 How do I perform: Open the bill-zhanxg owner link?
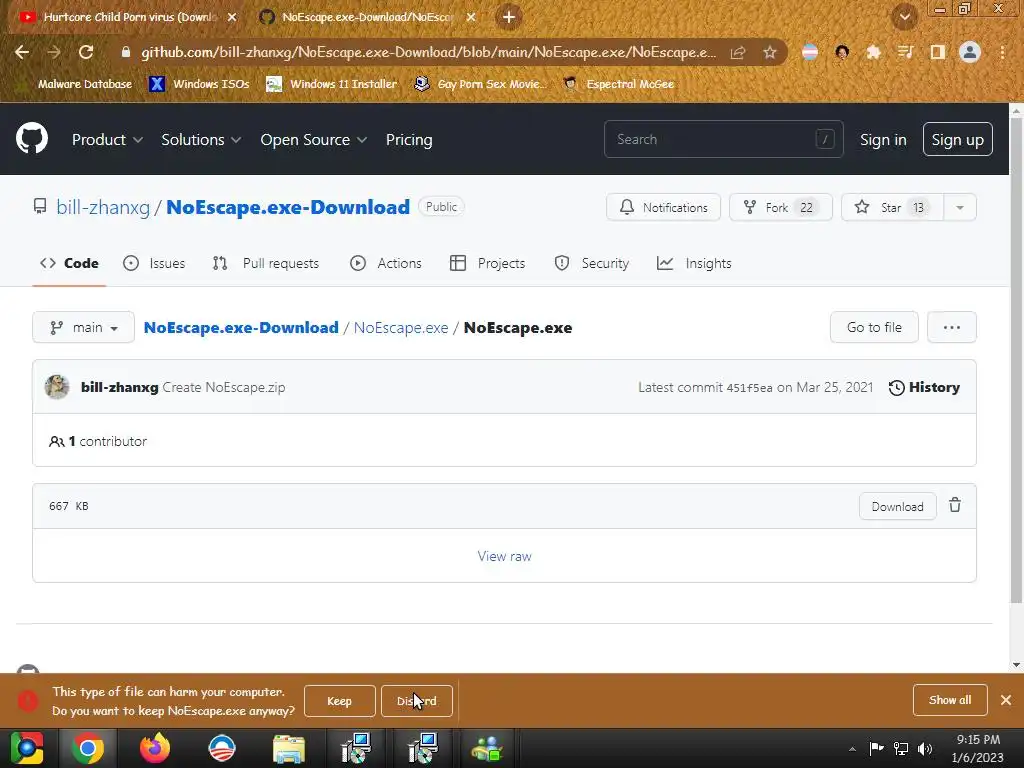[x=103, y=208]
